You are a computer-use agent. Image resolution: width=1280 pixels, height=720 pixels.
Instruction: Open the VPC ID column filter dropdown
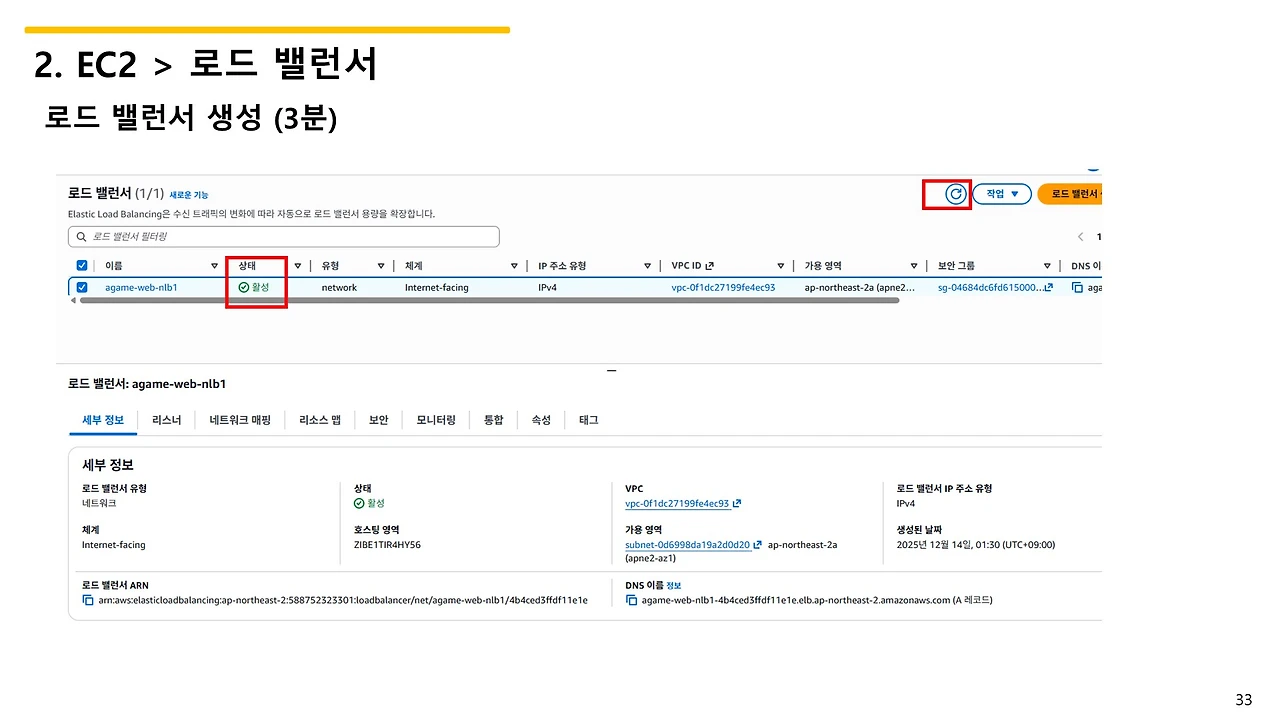pos(780,265)
